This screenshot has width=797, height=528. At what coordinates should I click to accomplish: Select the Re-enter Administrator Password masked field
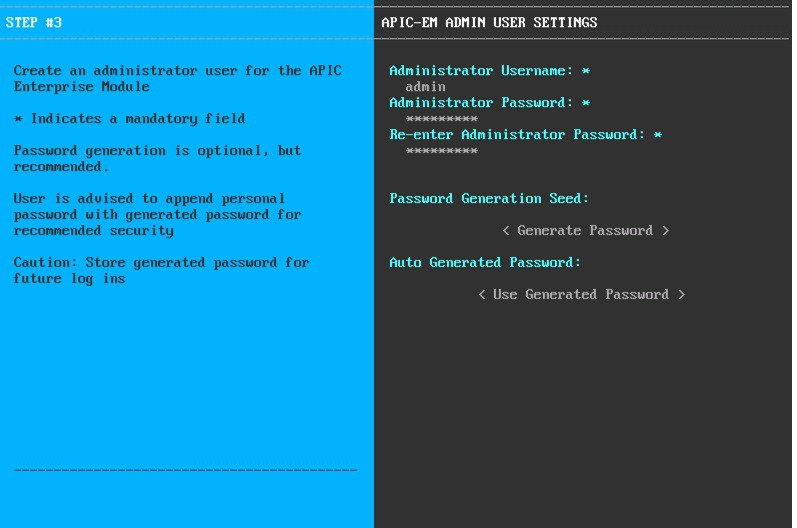(x=442, y=151)
